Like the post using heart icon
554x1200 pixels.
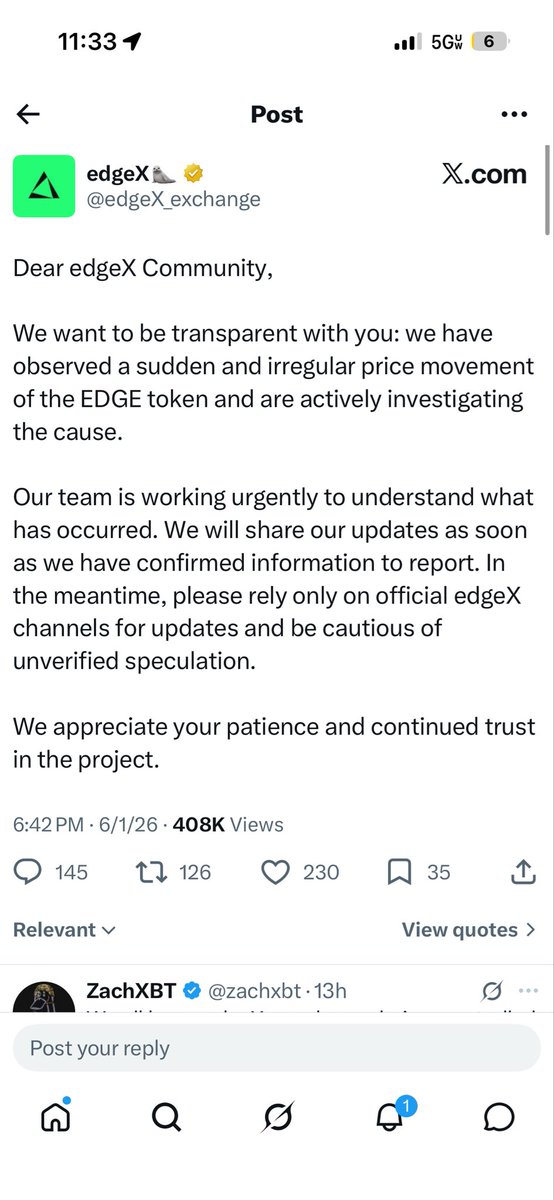pos(275,873)
